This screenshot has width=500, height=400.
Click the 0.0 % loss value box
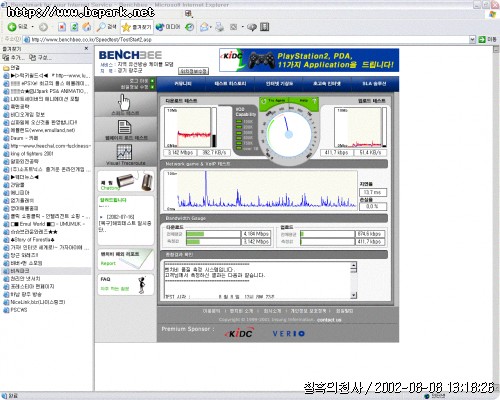[373, 207]
